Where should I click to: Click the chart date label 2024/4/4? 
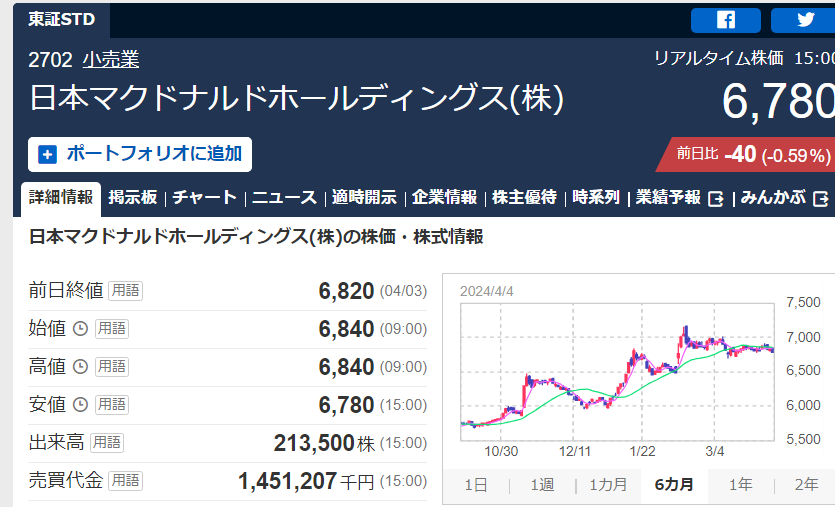487,291
